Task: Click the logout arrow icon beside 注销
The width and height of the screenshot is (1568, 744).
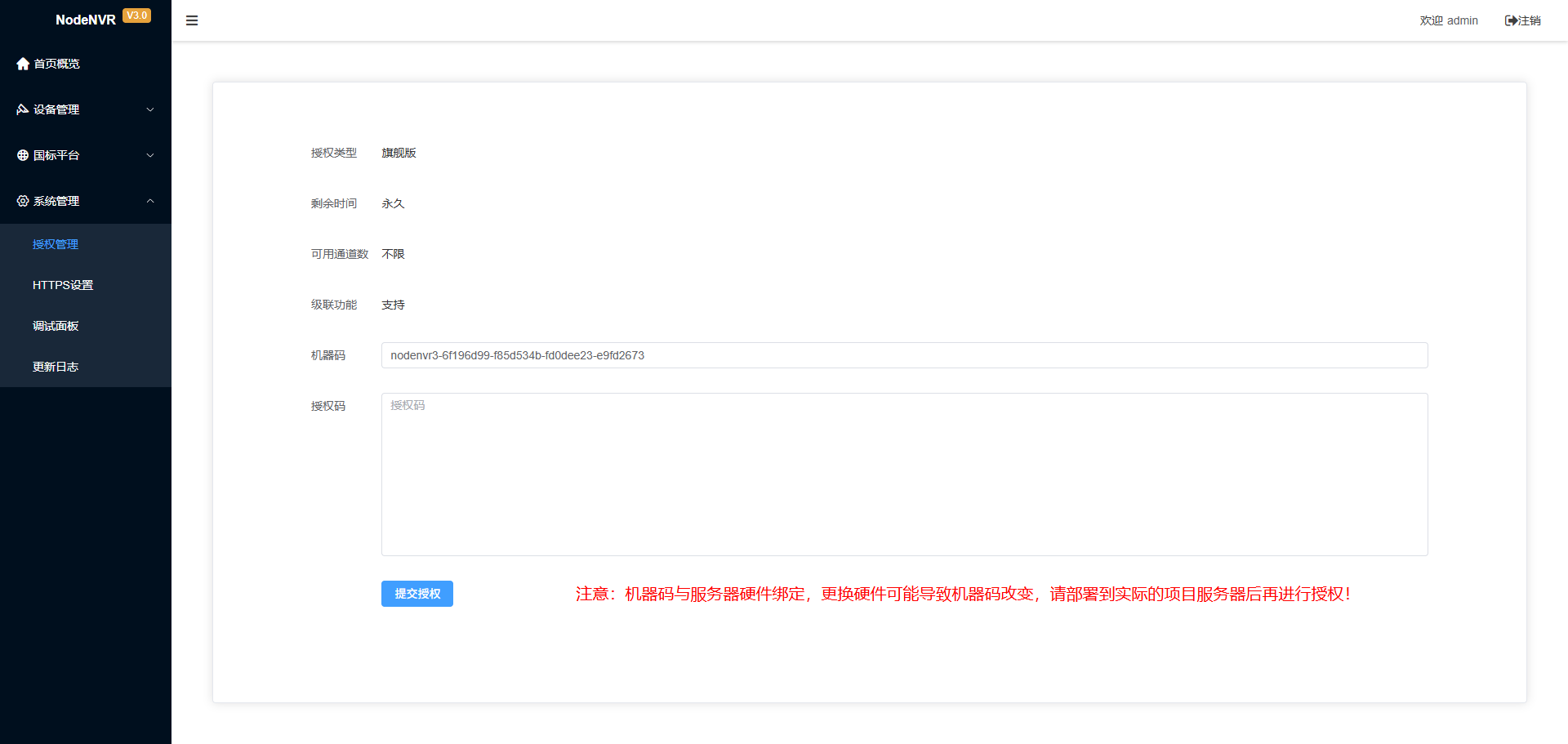Action: pyautogui.click(x=1511, y=20)
